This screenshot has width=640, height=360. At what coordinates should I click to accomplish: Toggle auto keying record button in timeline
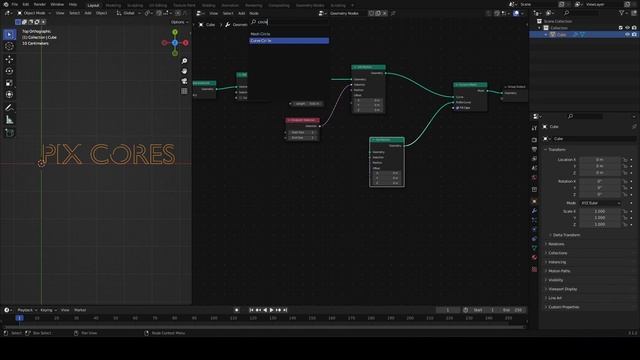coord(236,310)
